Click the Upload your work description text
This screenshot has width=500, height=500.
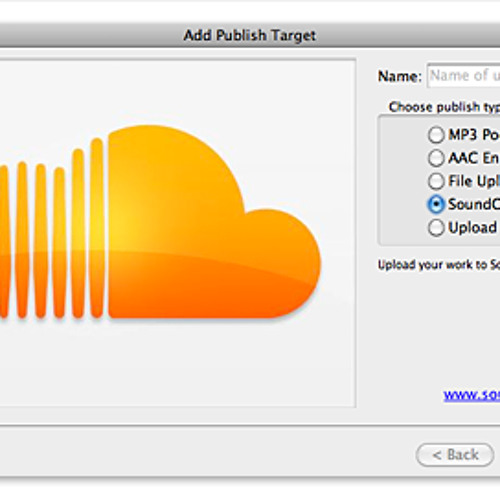pos(439,265)
